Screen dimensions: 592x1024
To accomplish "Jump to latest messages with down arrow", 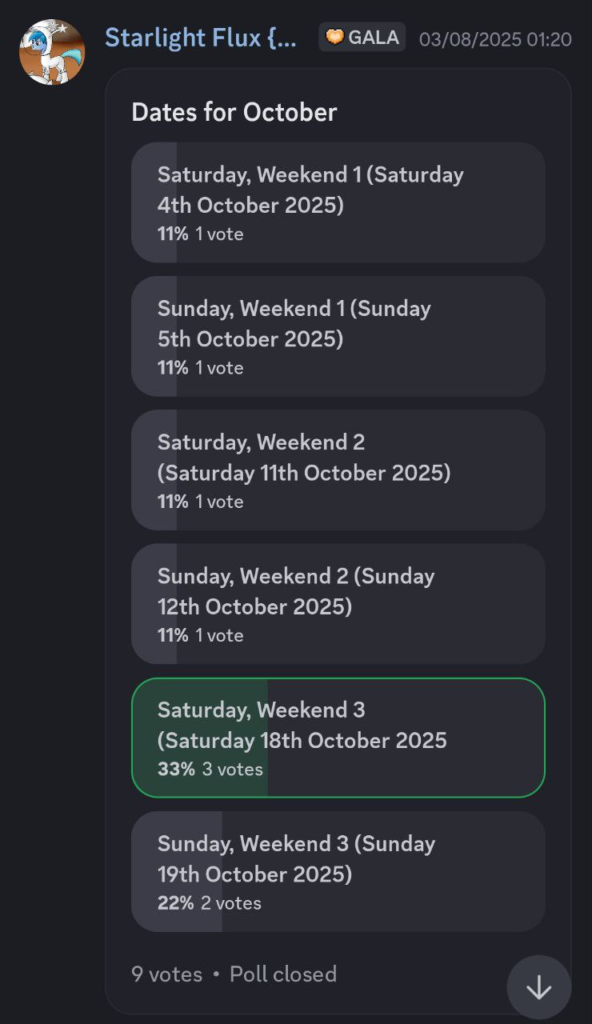I will tap(539, 987).
